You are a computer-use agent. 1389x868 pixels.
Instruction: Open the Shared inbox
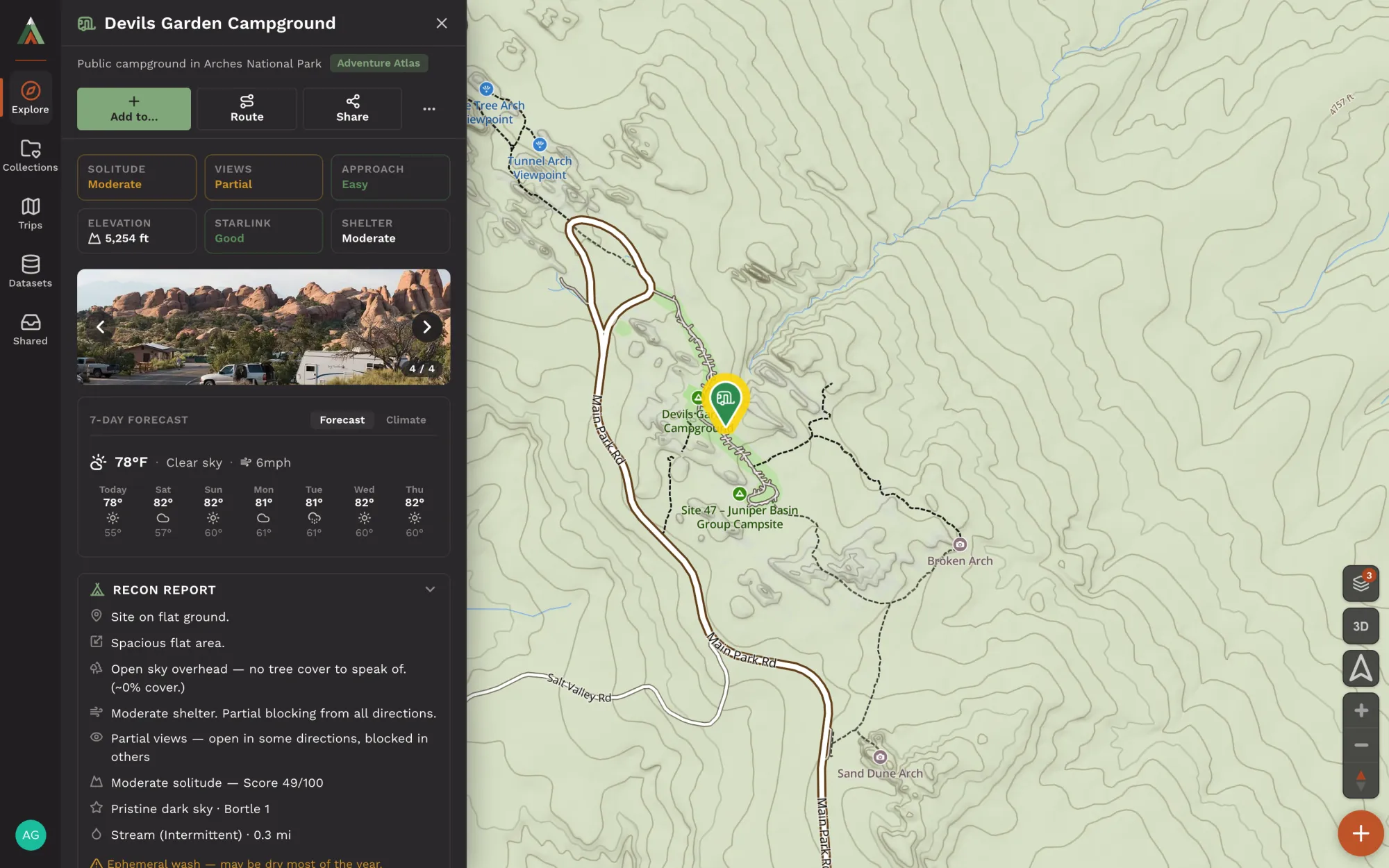[31, 329]
